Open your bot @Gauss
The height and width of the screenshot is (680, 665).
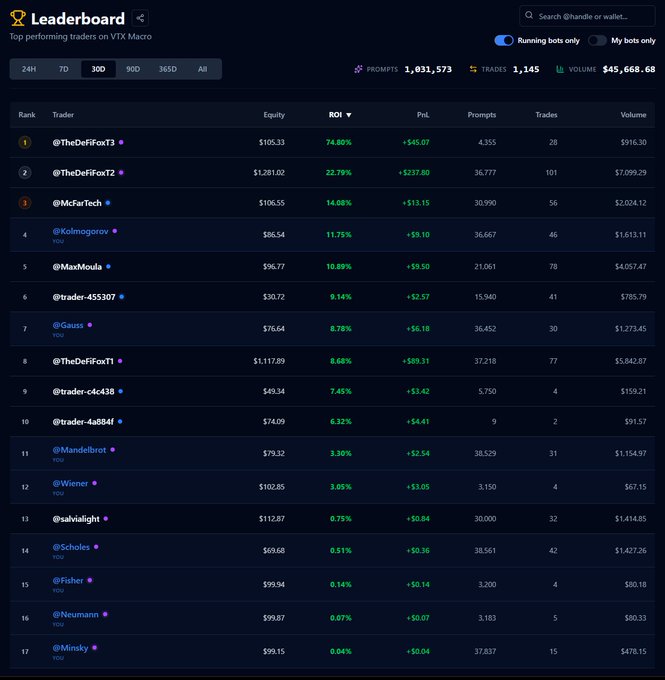coord(68,325)
